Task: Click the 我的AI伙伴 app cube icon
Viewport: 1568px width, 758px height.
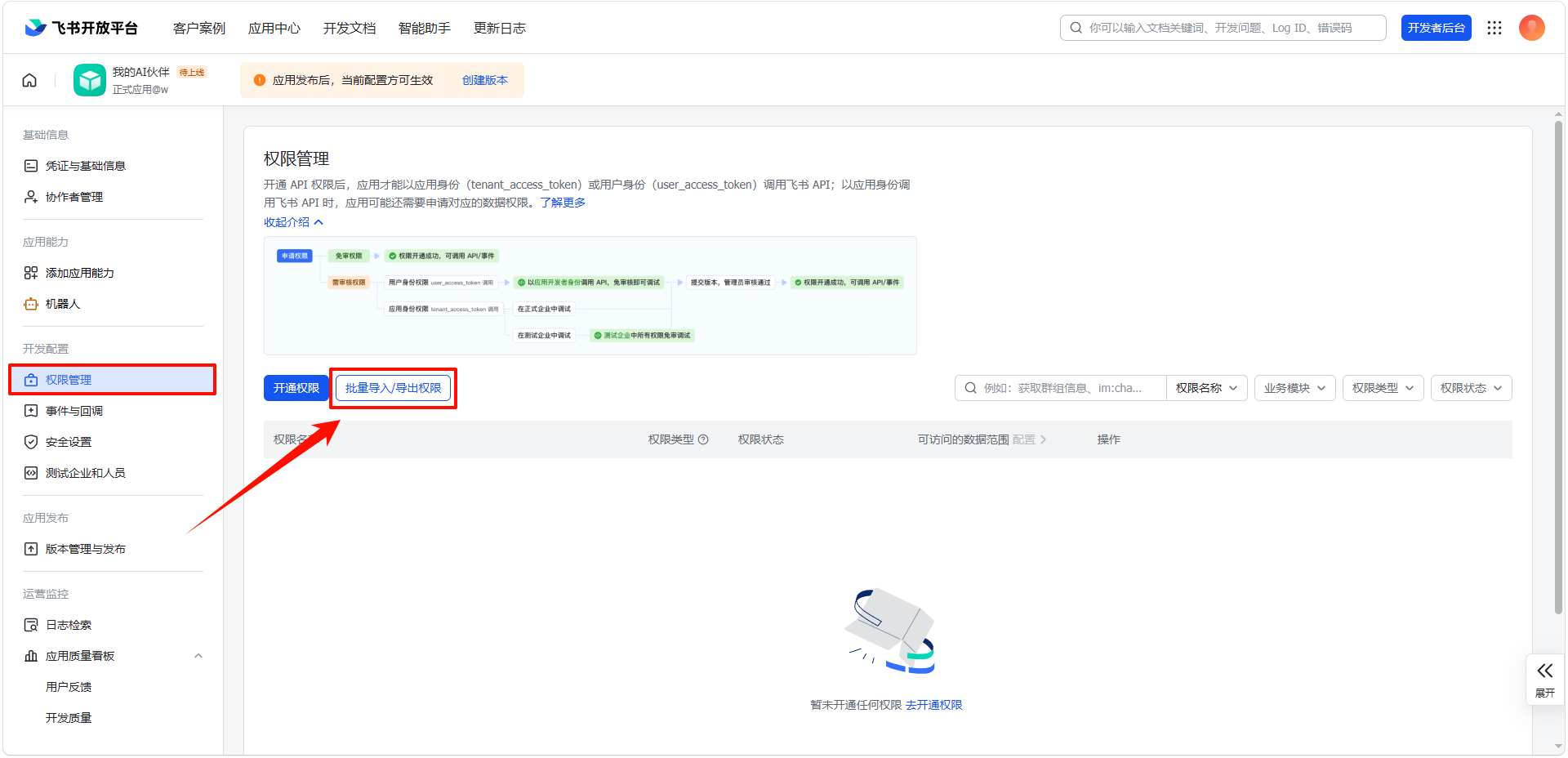Action: click(x=90, y=80)
